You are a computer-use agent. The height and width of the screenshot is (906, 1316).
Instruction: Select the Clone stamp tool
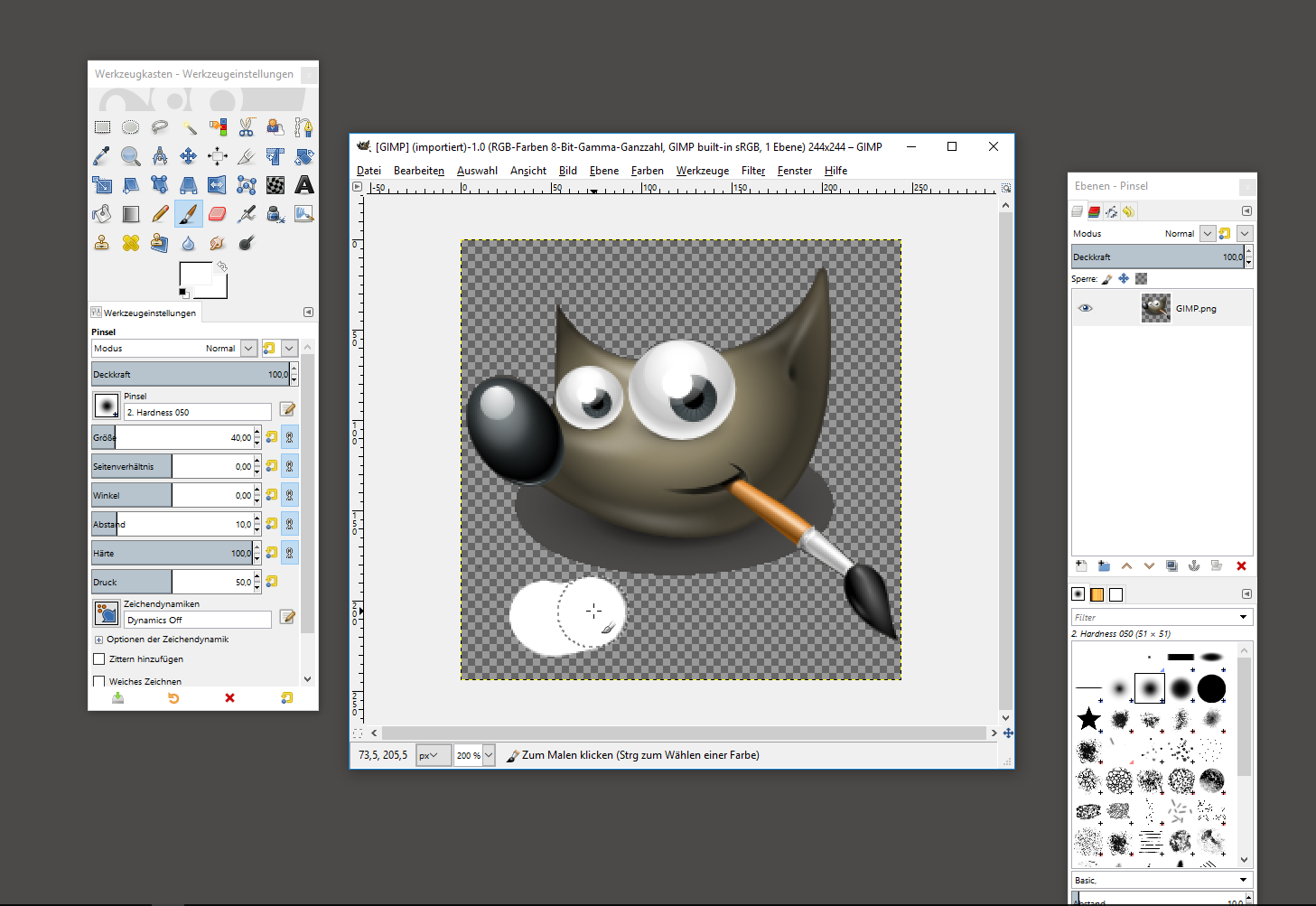102,243
